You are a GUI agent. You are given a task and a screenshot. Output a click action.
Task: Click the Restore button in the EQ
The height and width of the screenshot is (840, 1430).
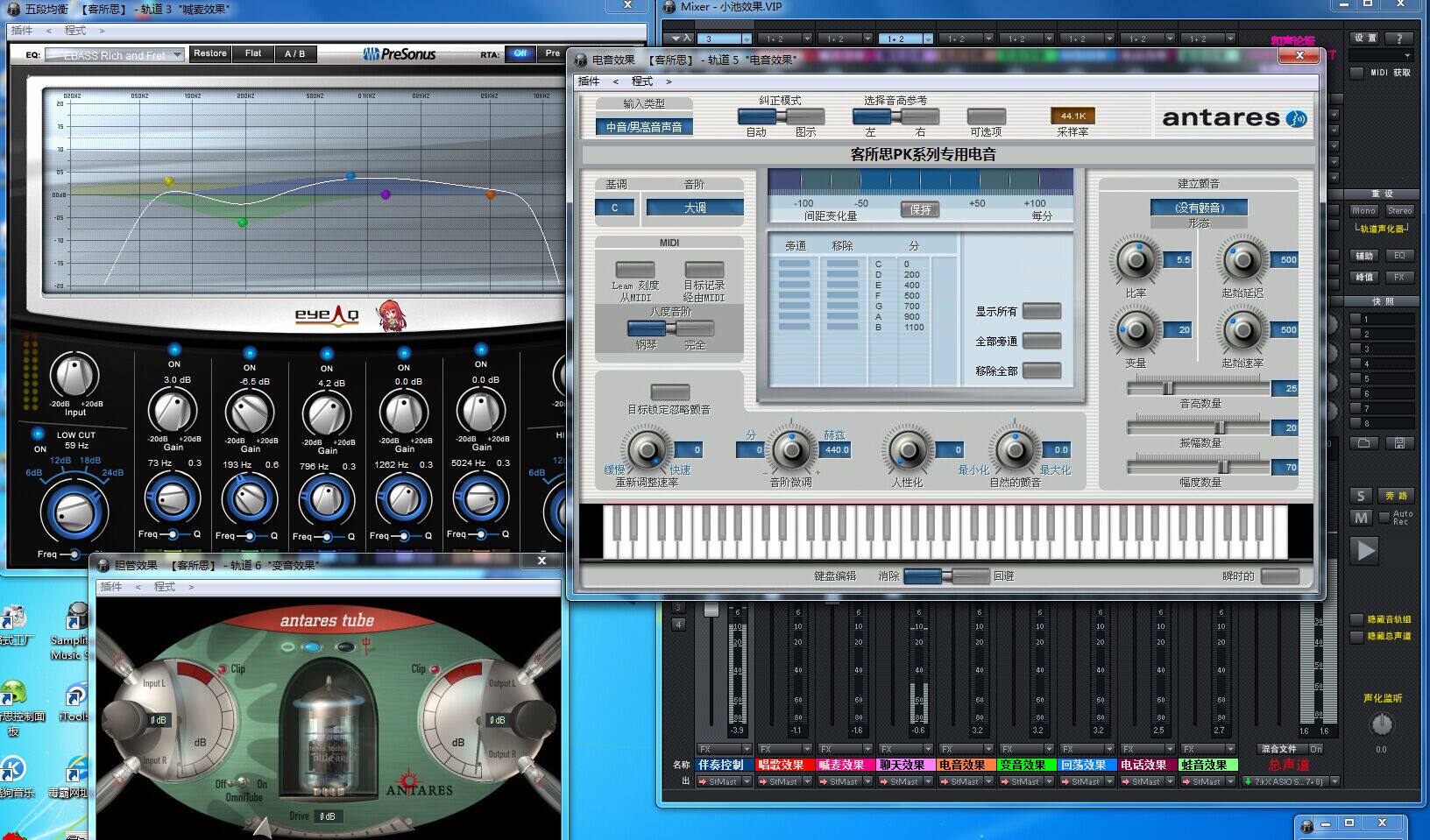click(210, 53)
